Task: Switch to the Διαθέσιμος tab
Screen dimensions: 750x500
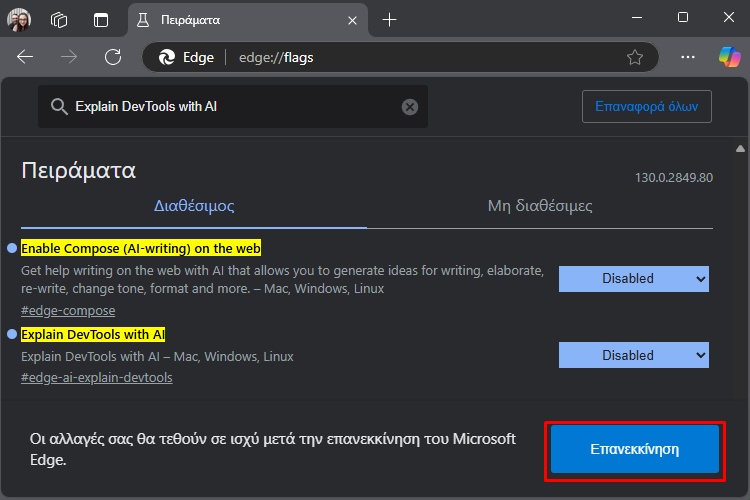Action: (194, 206)
